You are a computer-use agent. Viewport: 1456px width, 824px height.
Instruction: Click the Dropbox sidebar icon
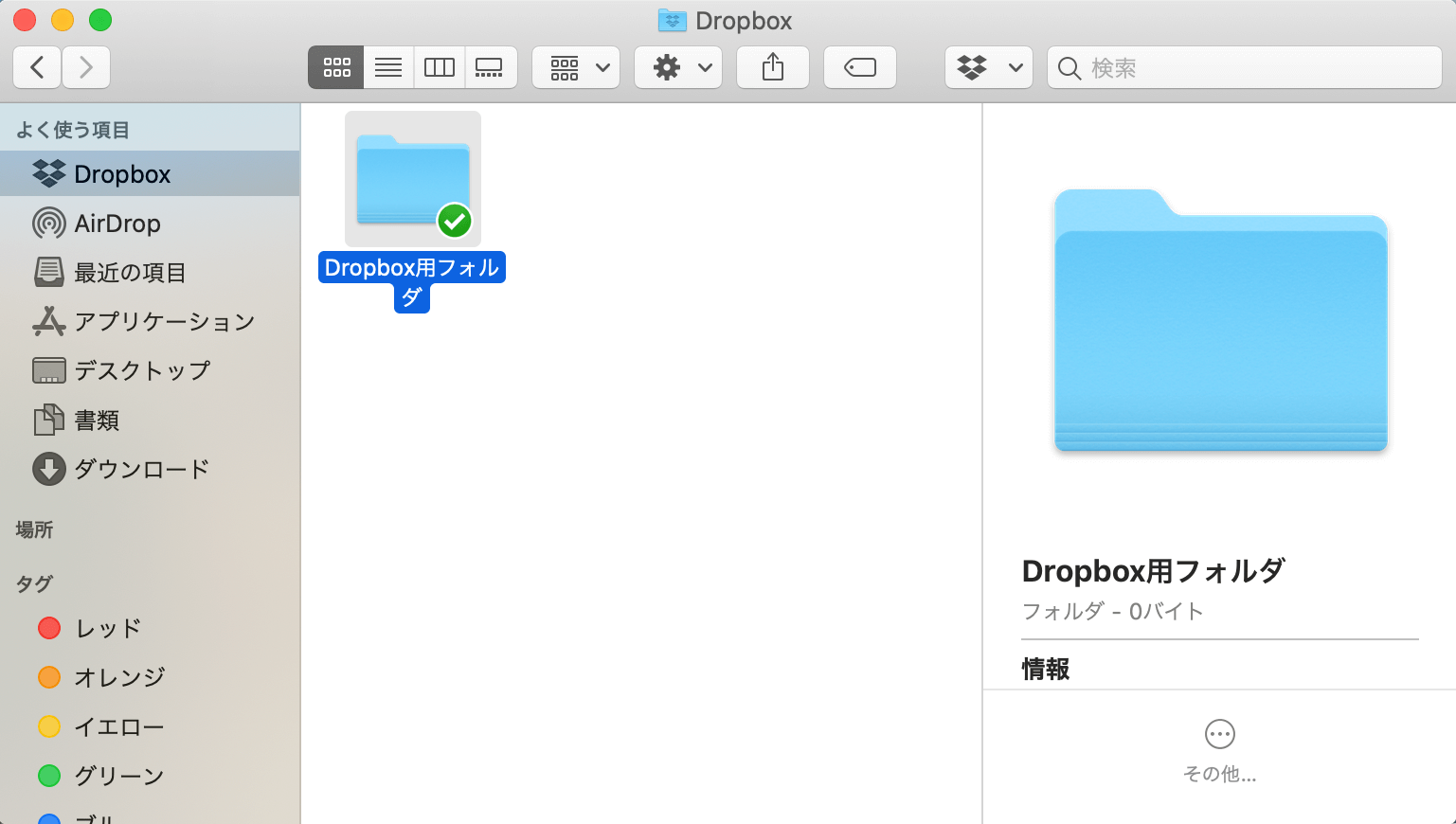click(49, 173)
